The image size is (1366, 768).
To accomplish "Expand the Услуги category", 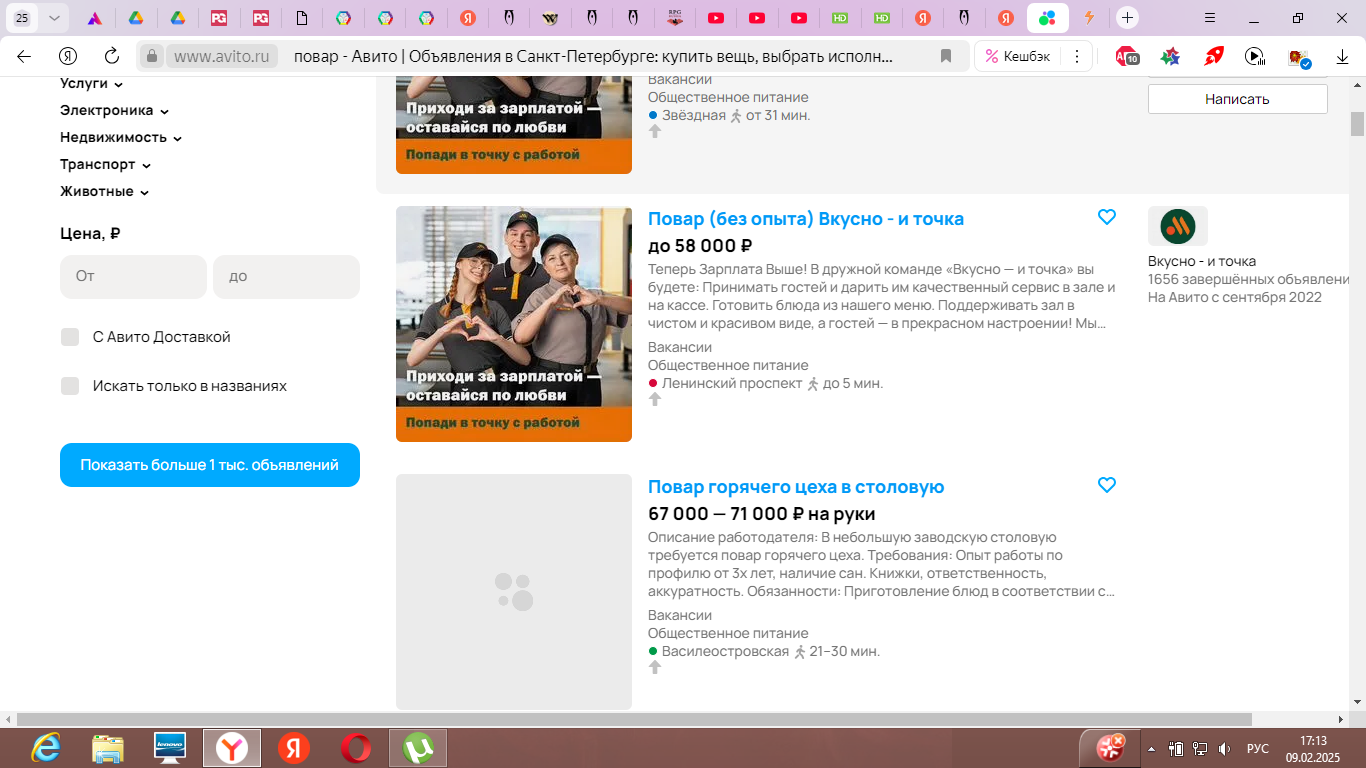I will [91, 84].
